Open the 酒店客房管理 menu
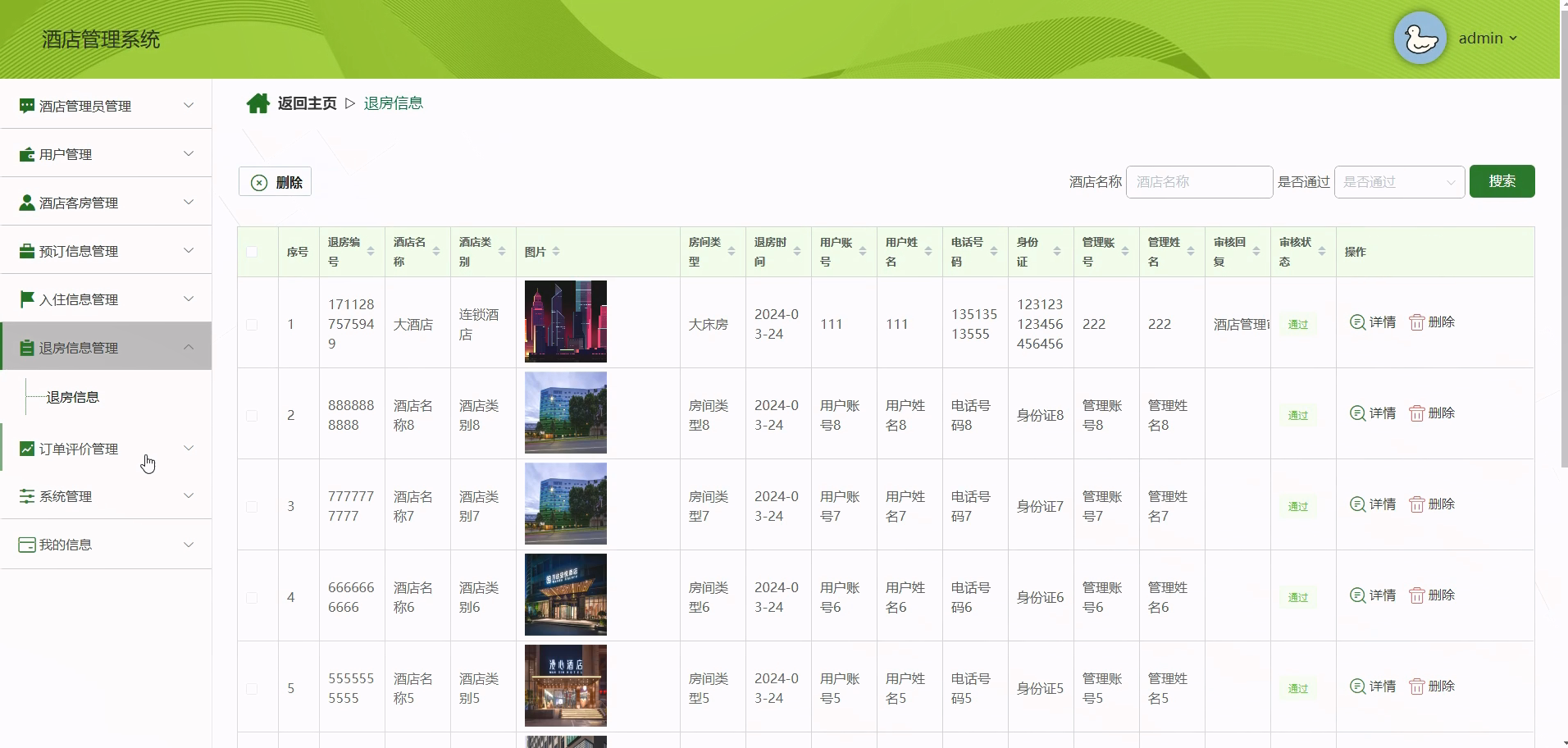 [106, 202]
